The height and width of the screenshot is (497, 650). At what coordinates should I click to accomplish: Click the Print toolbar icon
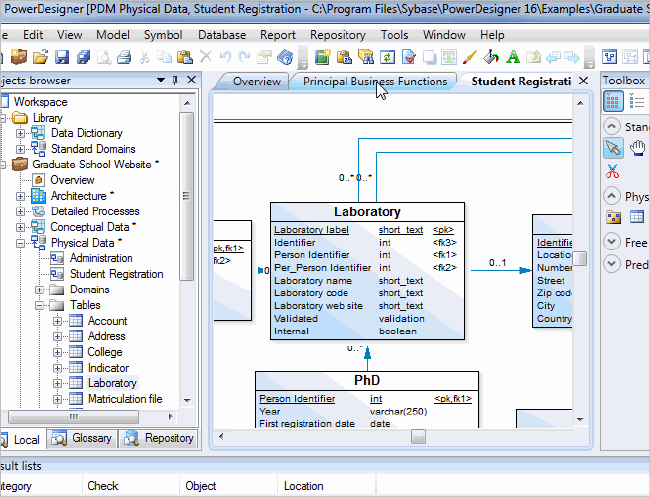tap(124, 57)
